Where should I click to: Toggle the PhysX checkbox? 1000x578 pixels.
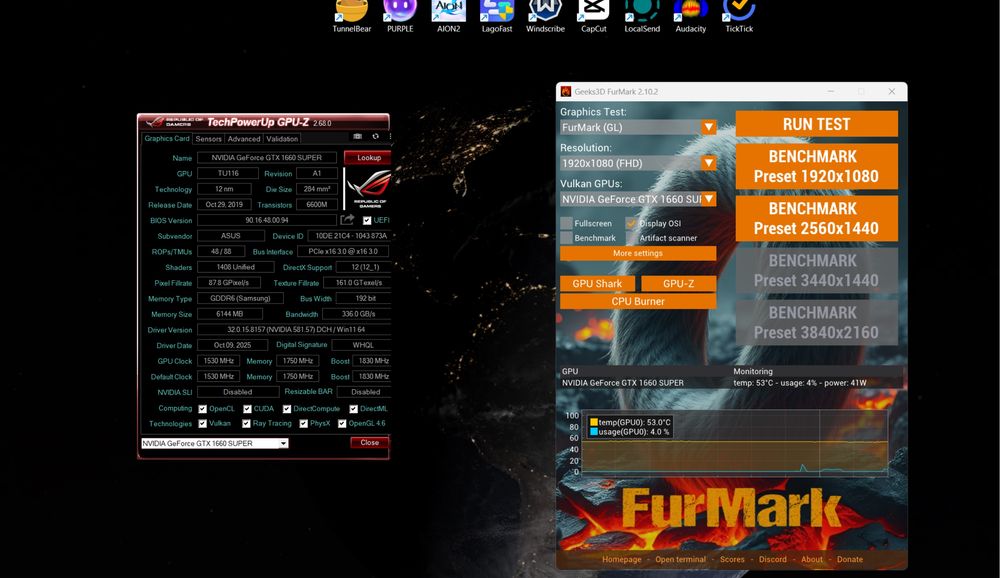[304, 424]
